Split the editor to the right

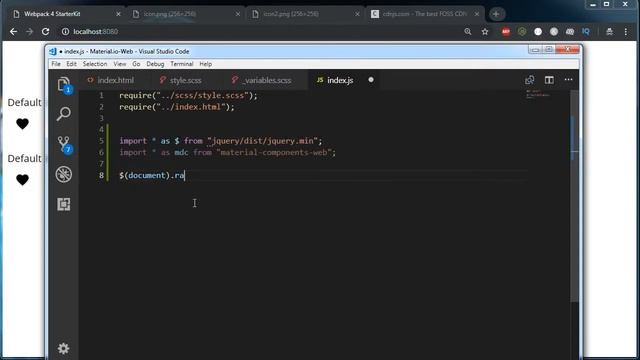[x=549, y=80]
